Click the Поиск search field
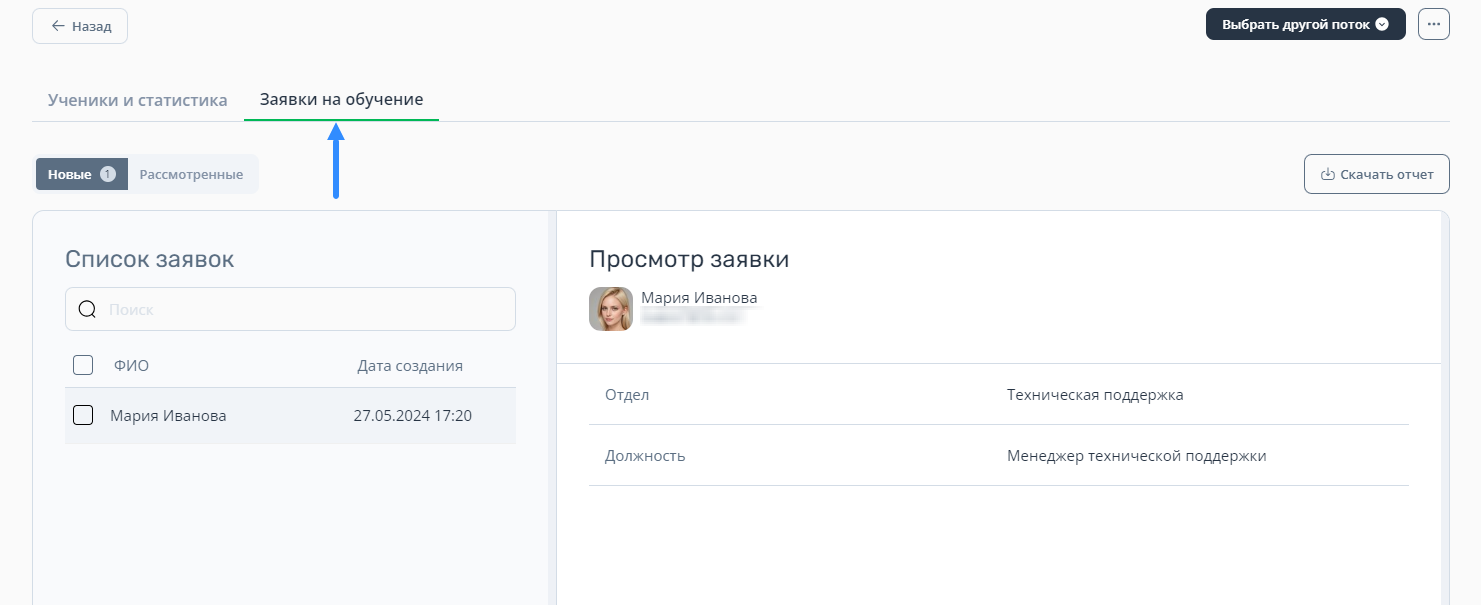The width and height of the screenshot is (1481, 605). [x=300, y=310]
